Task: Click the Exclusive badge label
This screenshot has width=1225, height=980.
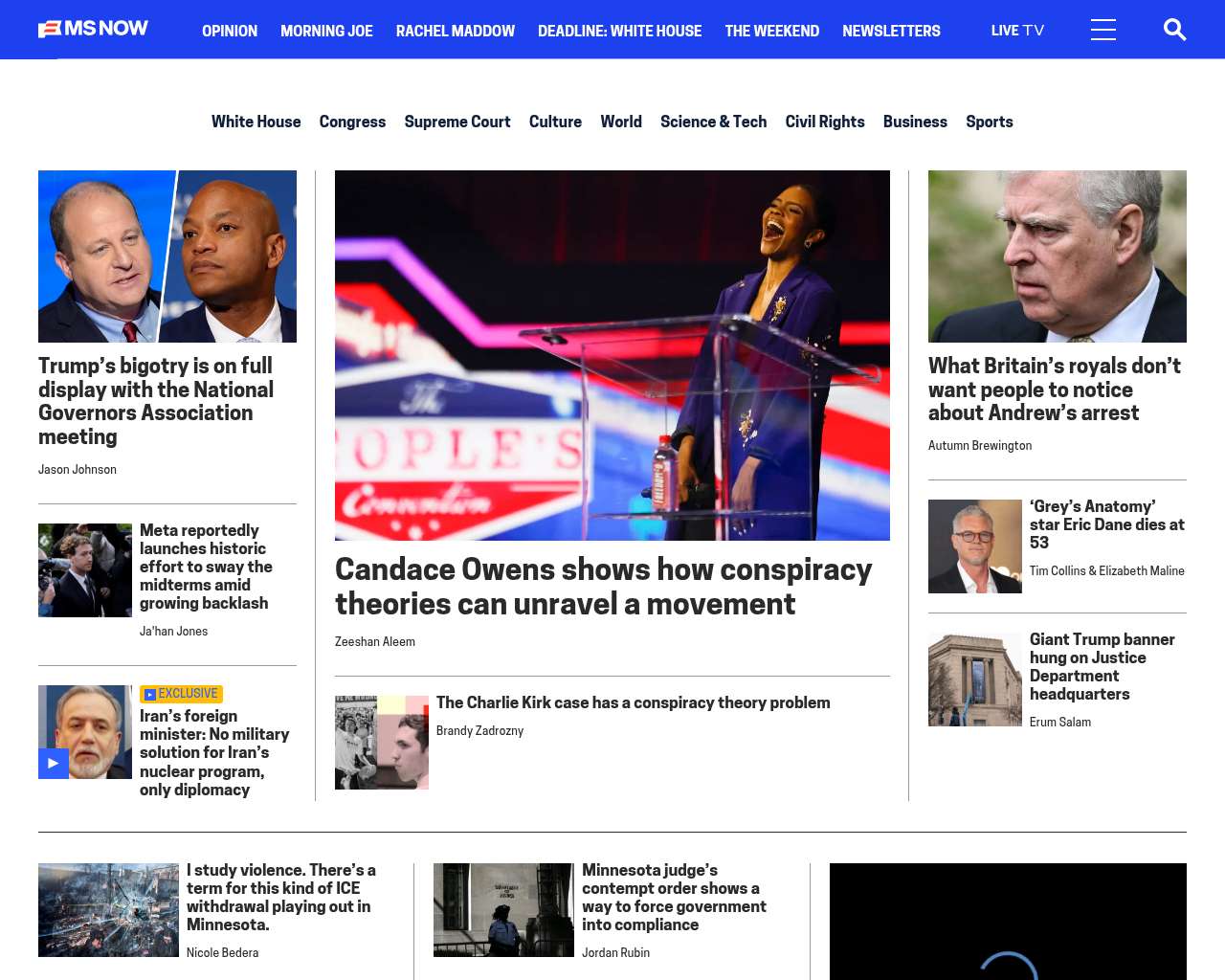Action: click(182, 694)
